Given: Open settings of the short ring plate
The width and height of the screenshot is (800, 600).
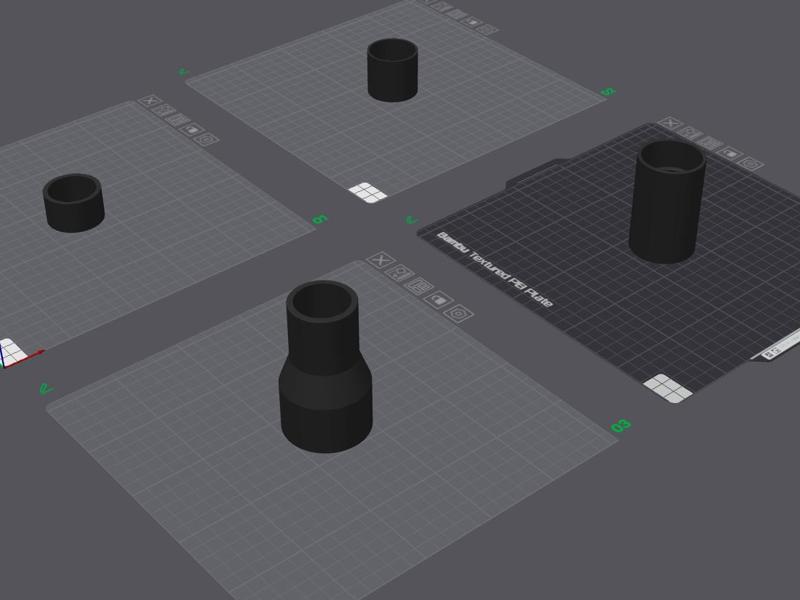Looking at the screenshot, I should click(x=207, y=139).
